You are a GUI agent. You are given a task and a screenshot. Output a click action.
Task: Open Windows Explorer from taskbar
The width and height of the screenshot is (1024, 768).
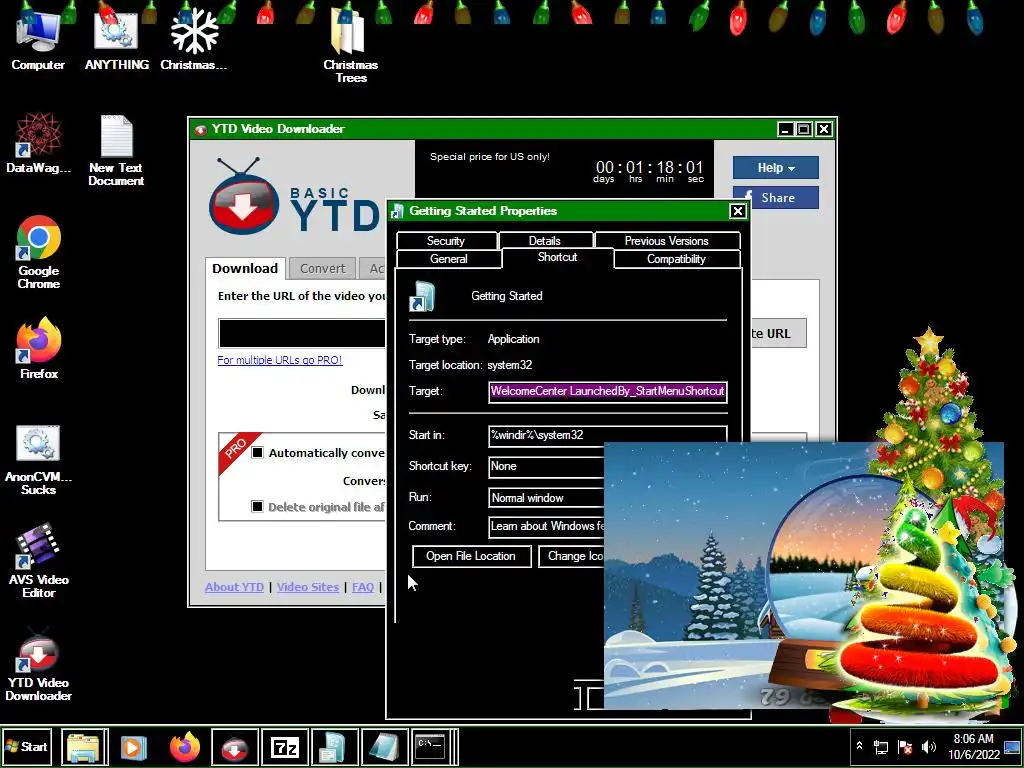tap(84, 746)
